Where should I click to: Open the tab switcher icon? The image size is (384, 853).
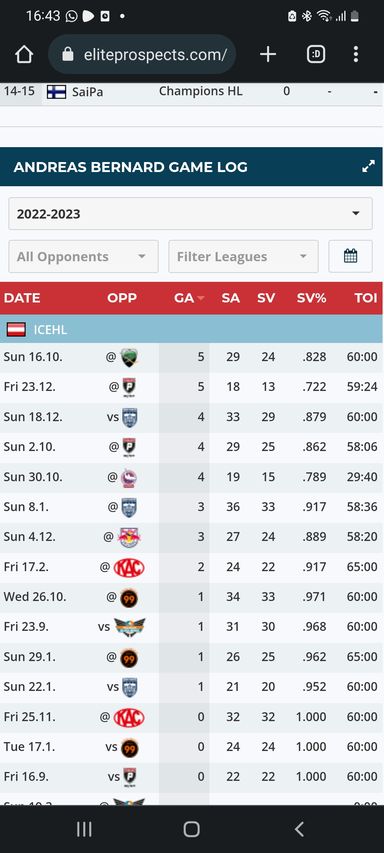point(316,54)
